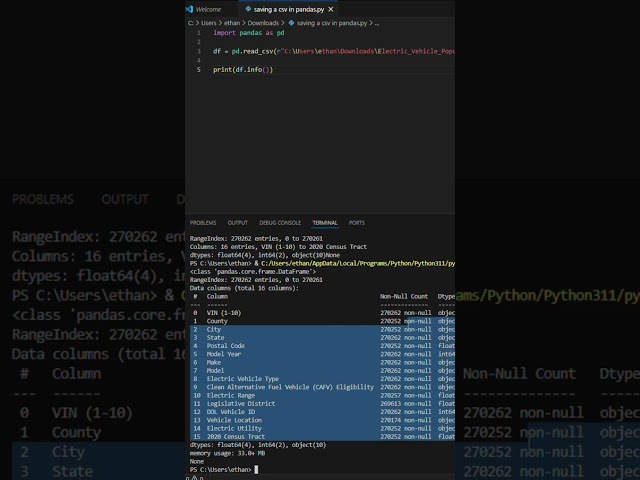Switch to the Welcome editor tab
The width and height of the screenshot is (640, 480).
coord(208,9)
